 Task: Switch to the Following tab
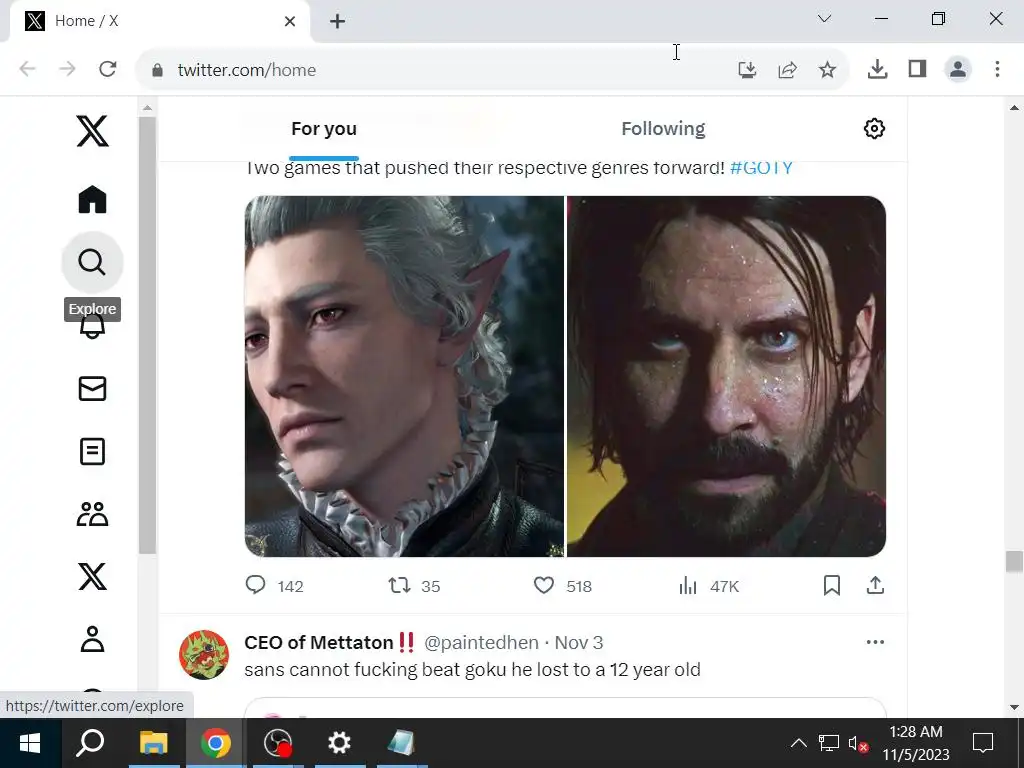coord(663,129)
